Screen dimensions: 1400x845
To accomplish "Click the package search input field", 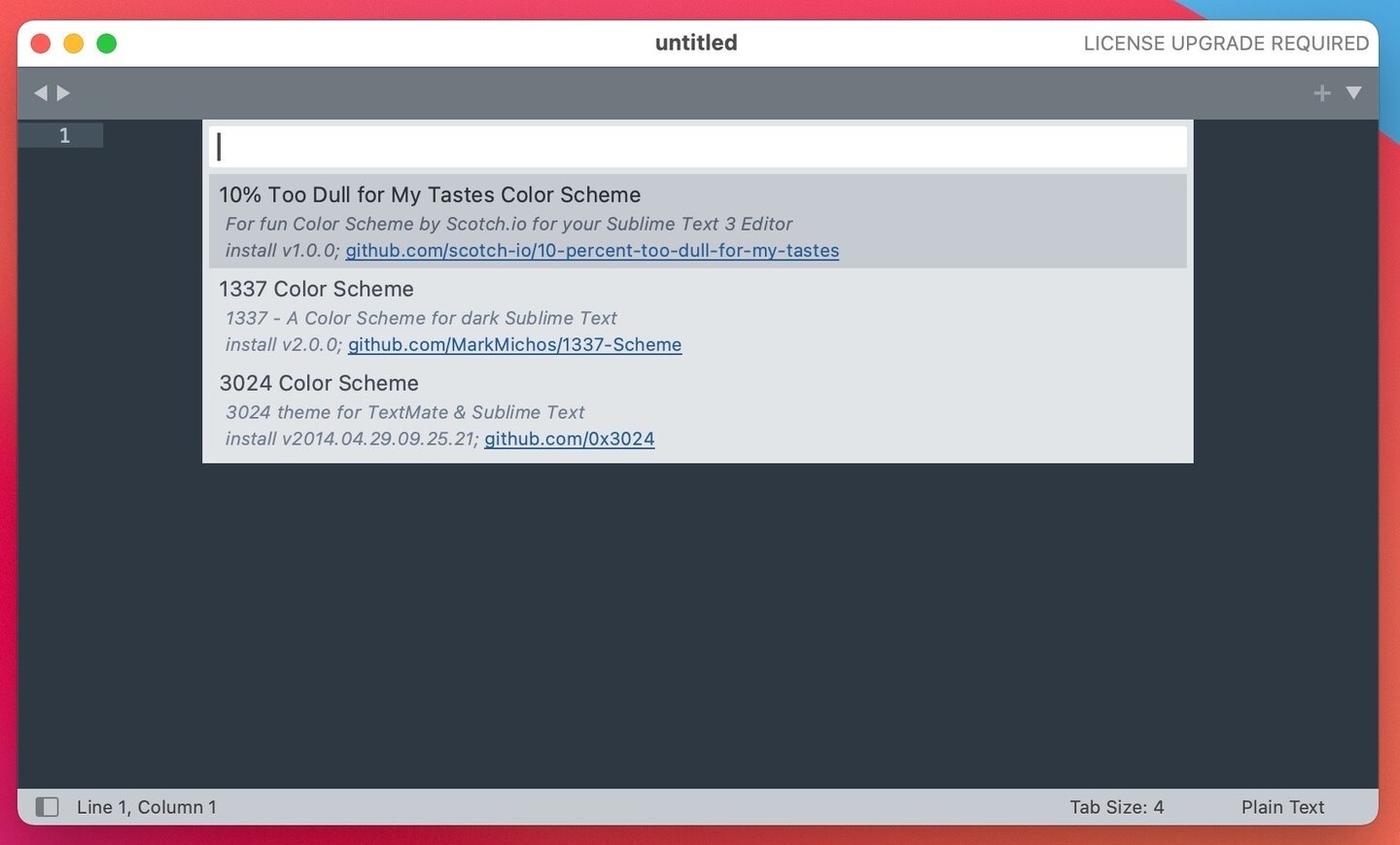I will pyautogui.click(x=697, y=147).
